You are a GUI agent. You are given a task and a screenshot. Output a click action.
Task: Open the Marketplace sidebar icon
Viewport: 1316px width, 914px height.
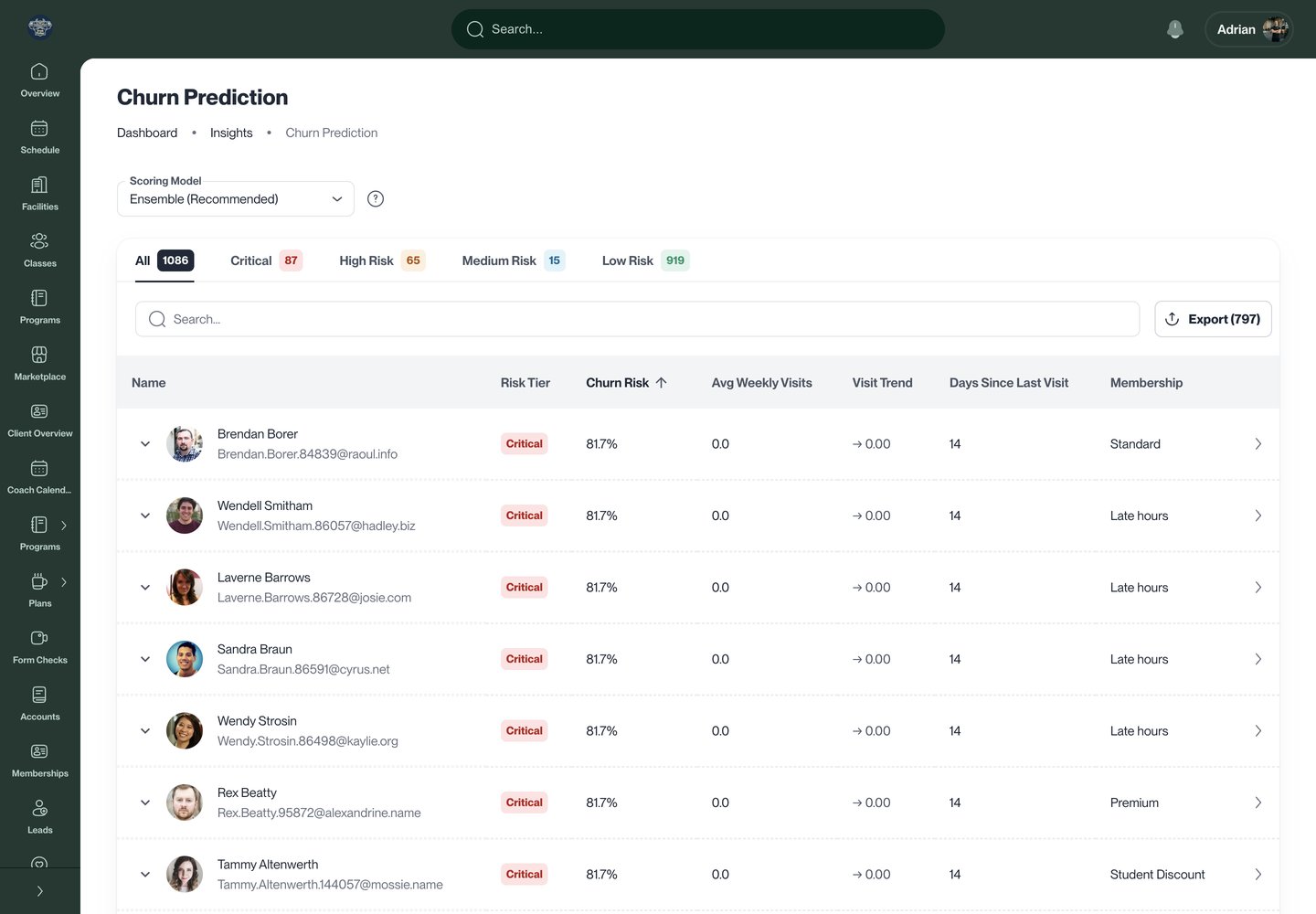click(39, 355)
